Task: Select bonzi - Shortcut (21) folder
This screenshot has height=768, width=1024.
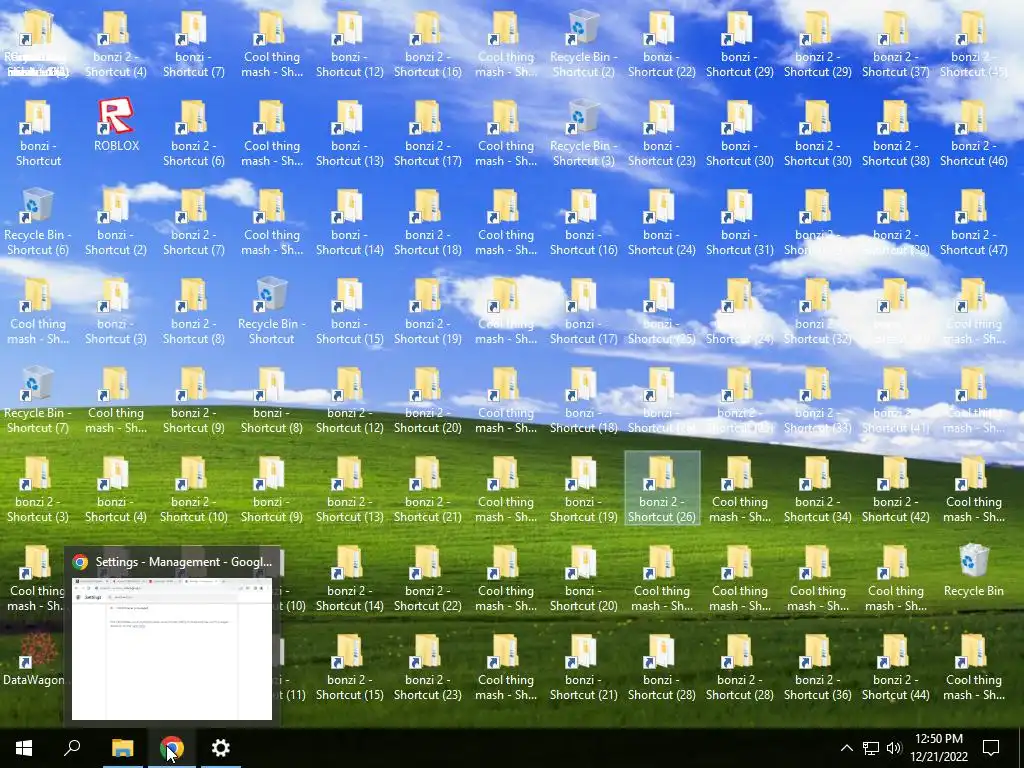Action: pos(584,667)
